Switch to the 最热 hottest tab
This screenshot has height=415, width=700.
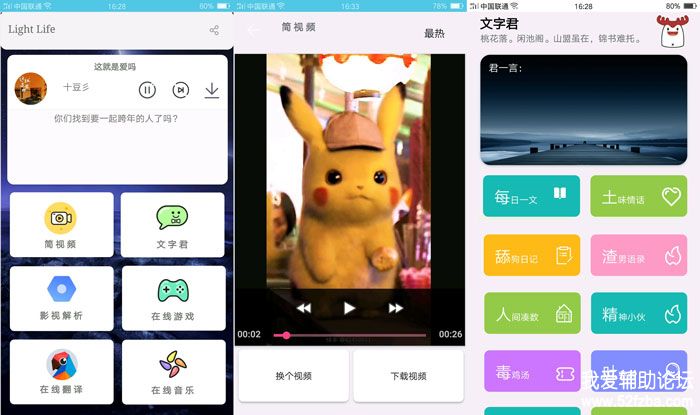(434, 33)
